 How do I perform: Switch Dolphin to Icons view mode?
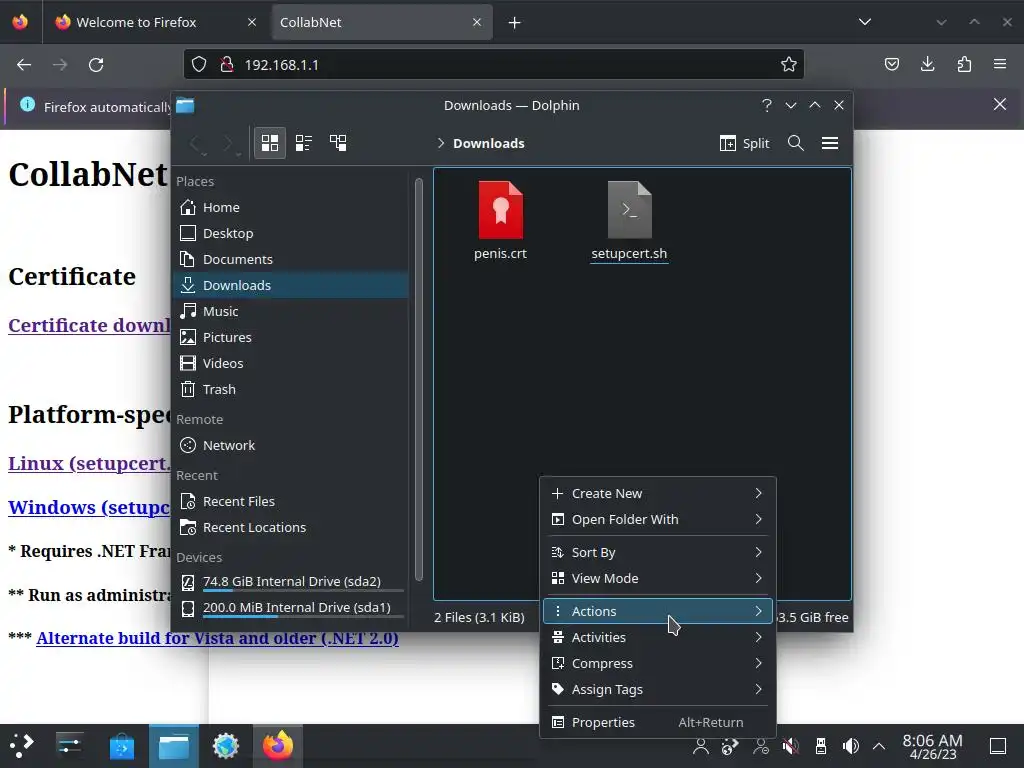(x=270, y=143)
